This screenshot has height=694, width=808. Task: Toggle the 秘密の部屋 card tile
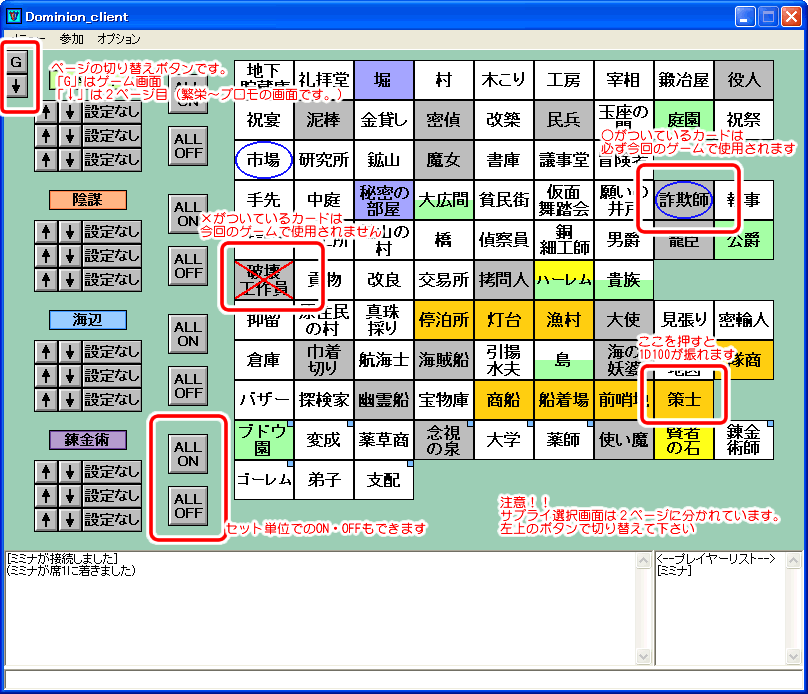point(383,200)
